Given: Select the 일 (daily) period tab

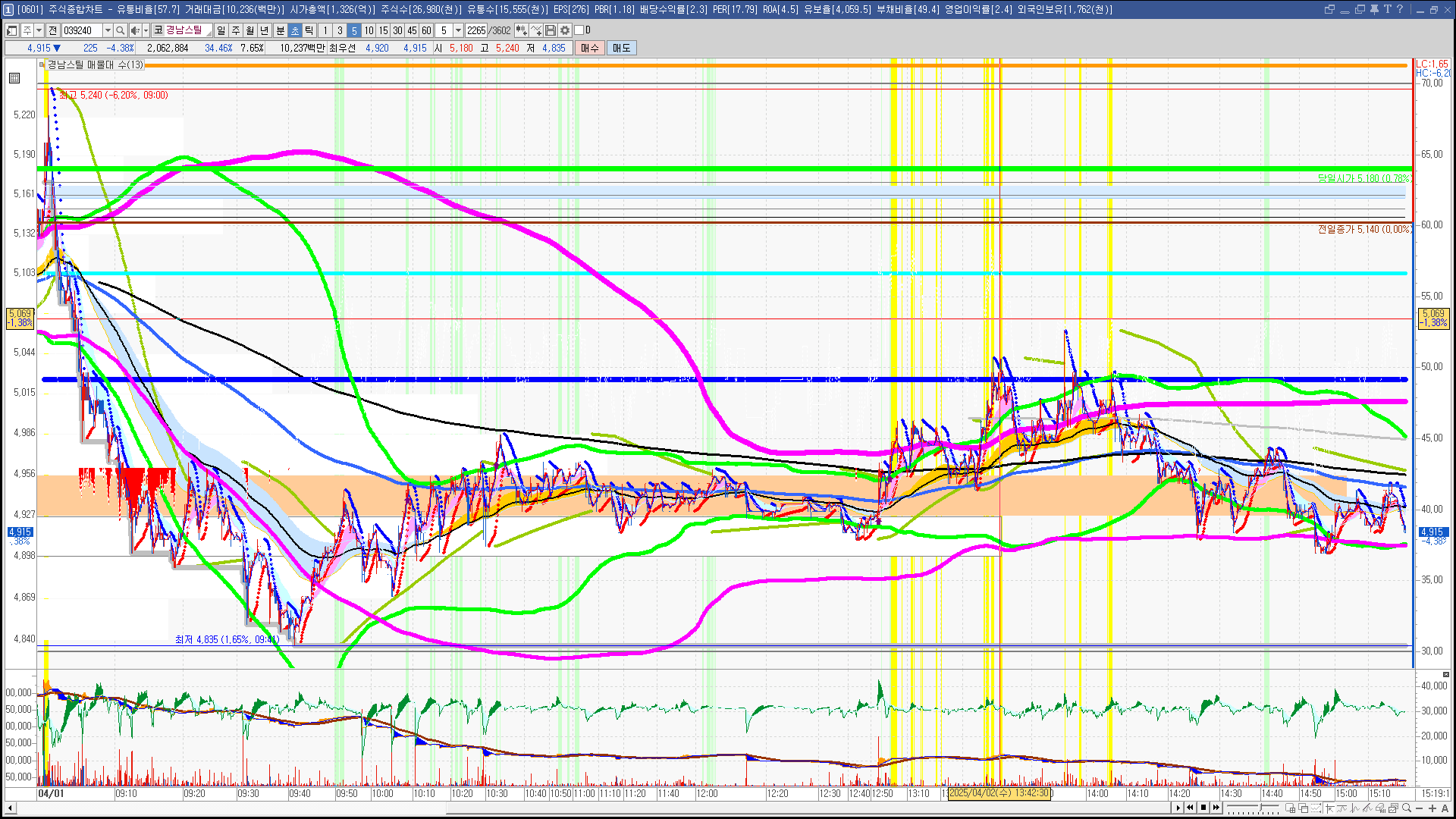Looking at the screenshot, I should coord(221,30).
